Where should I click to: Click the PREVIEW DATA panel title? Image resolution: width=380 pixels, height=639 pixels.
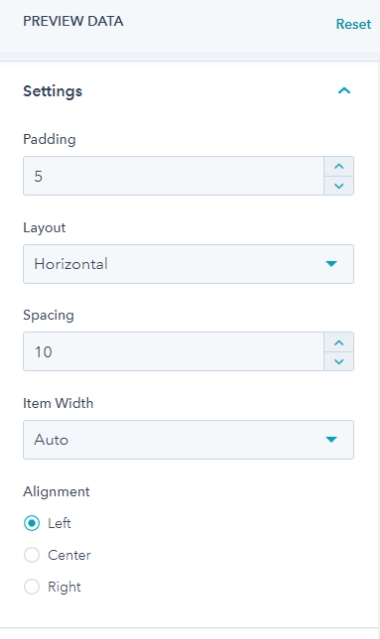73,21
